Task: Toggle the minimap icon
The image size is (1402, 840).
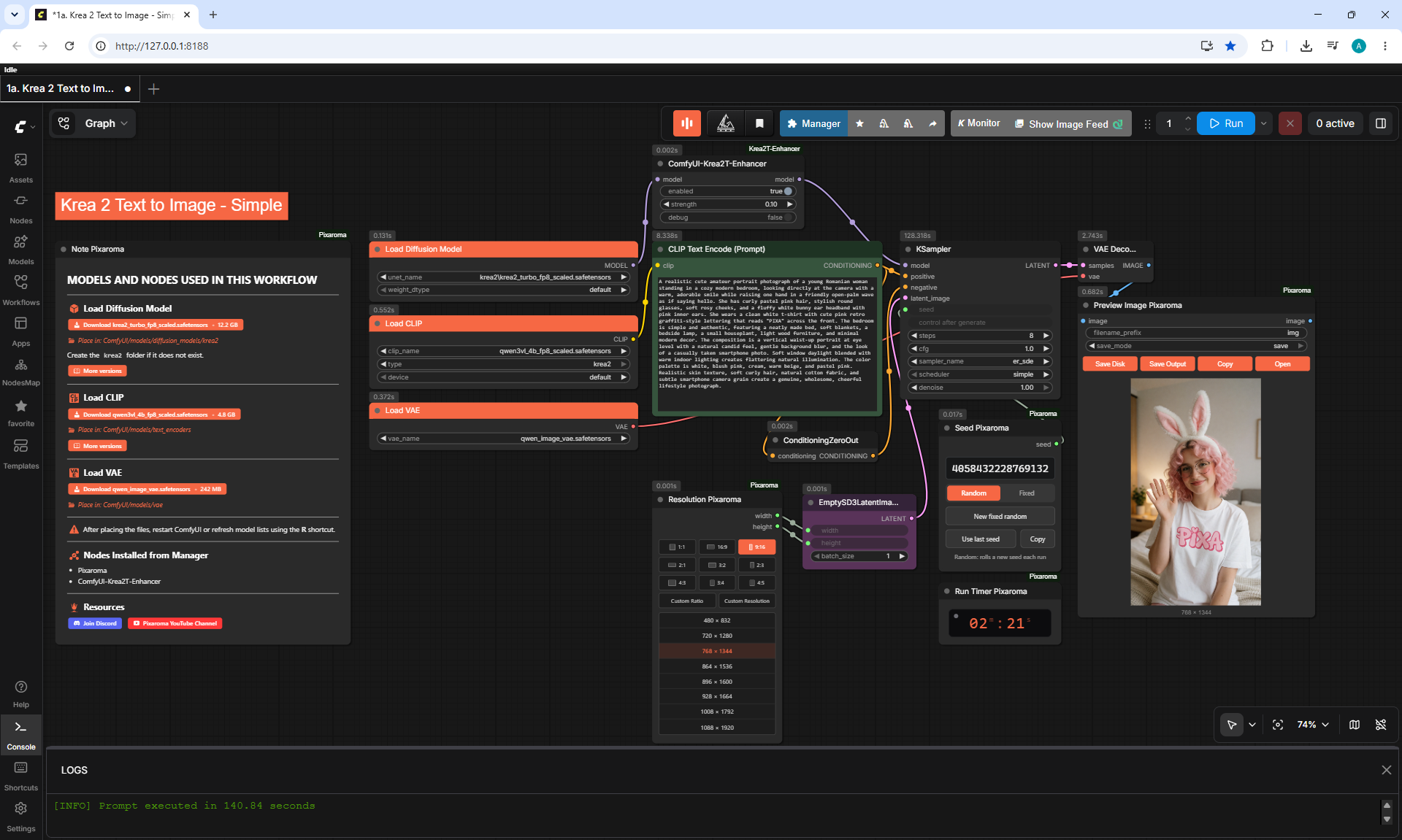Action: (1355, 725)
